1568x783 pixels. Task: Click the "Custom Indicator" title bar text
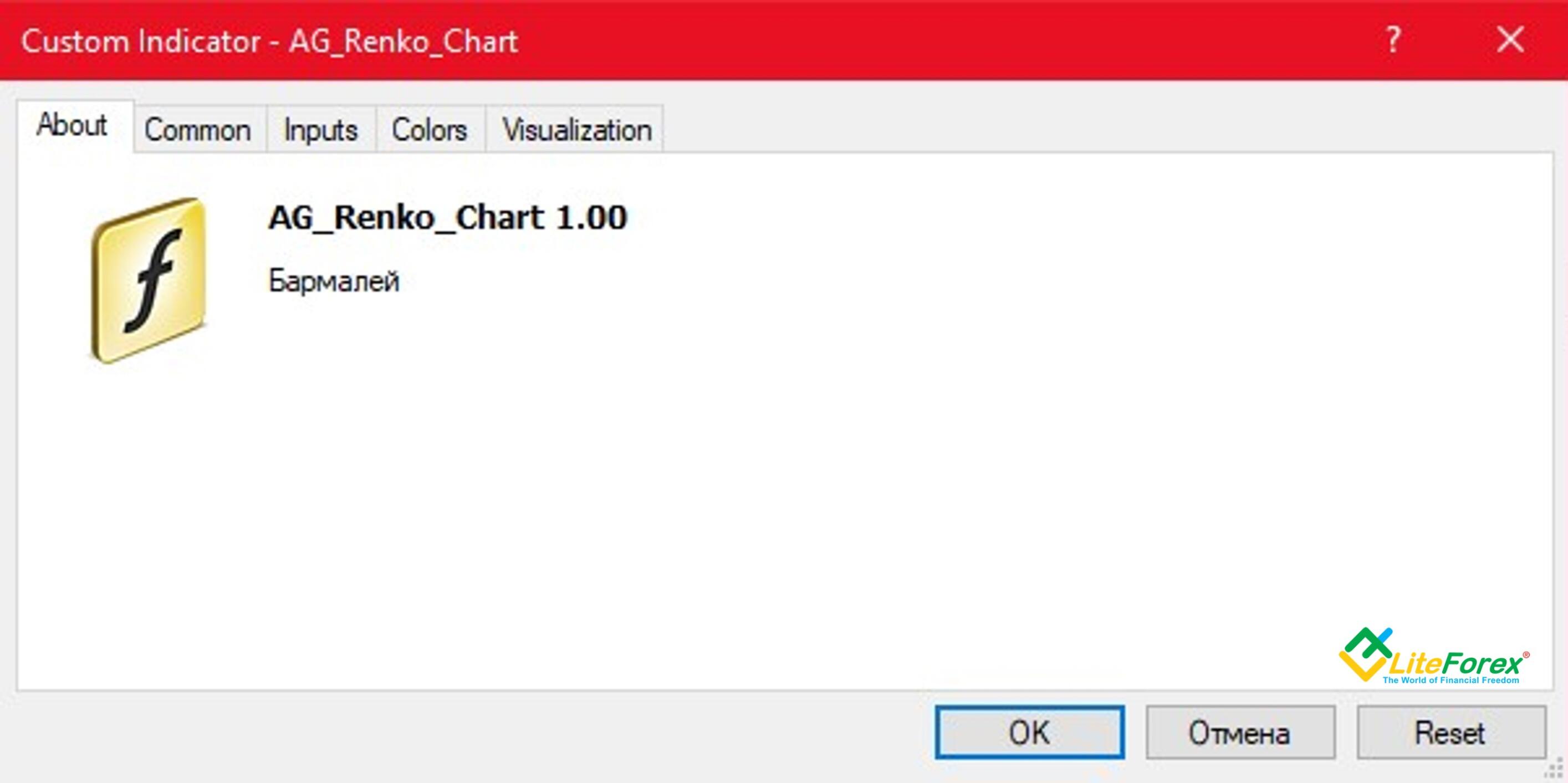(x=141, y=42)
